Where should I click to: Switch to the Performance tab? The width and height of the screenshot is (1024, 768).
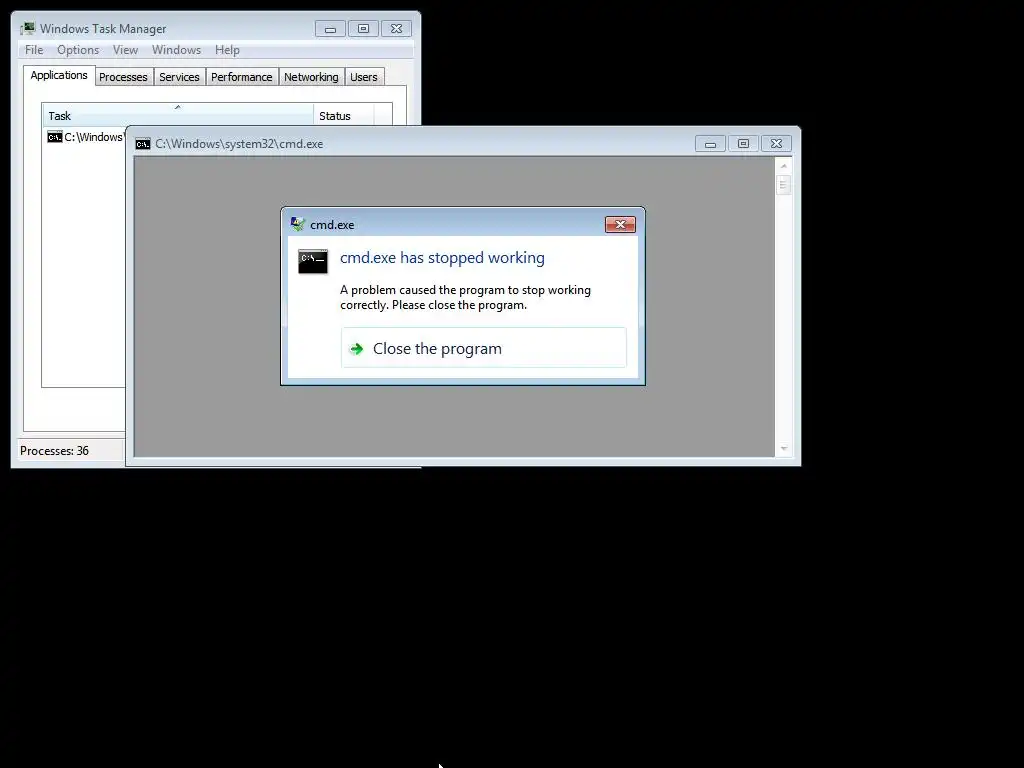[x=242, y=77]
